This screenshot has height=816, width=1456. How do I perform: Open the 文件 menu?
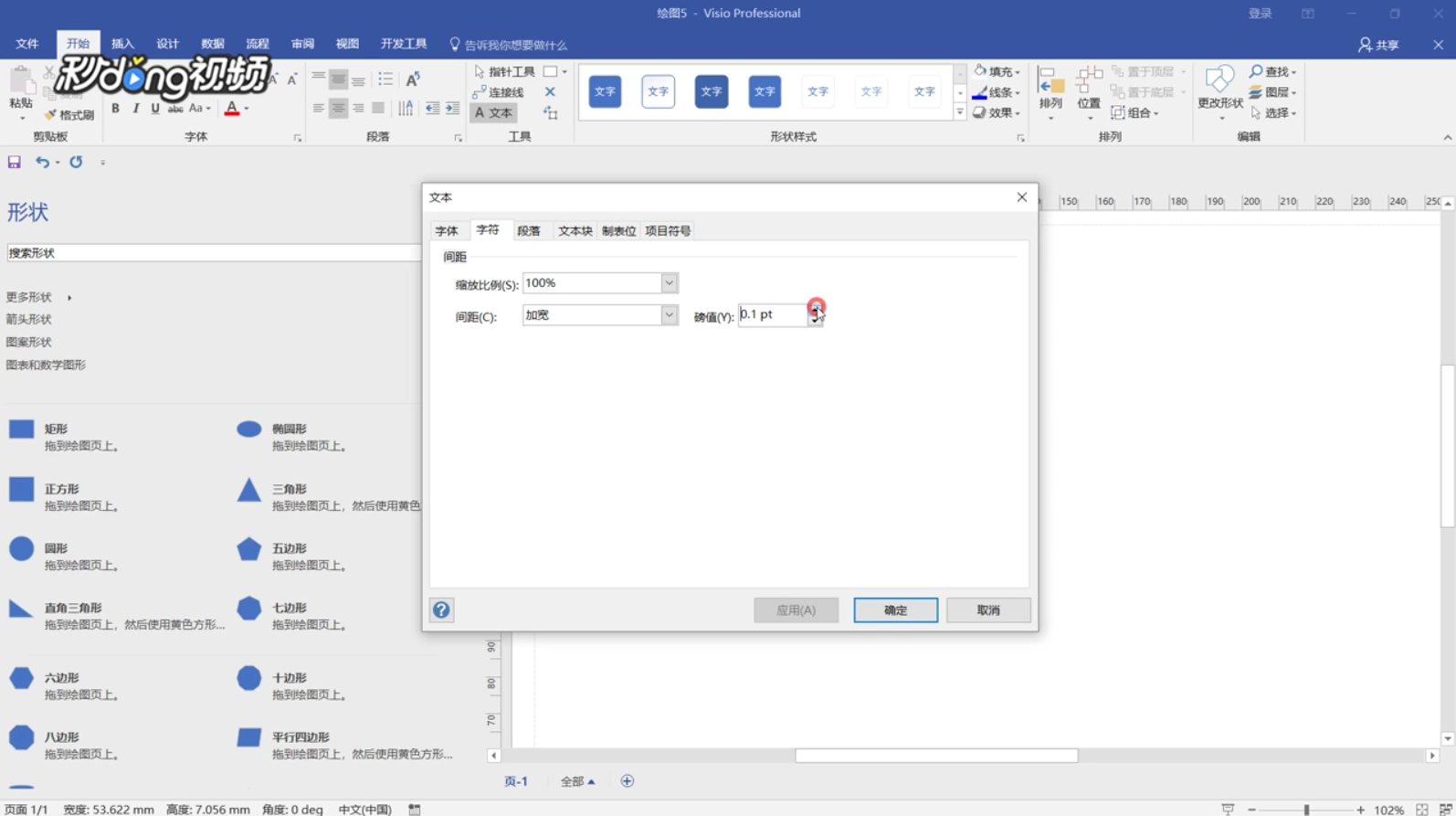(x=27, y=44)
